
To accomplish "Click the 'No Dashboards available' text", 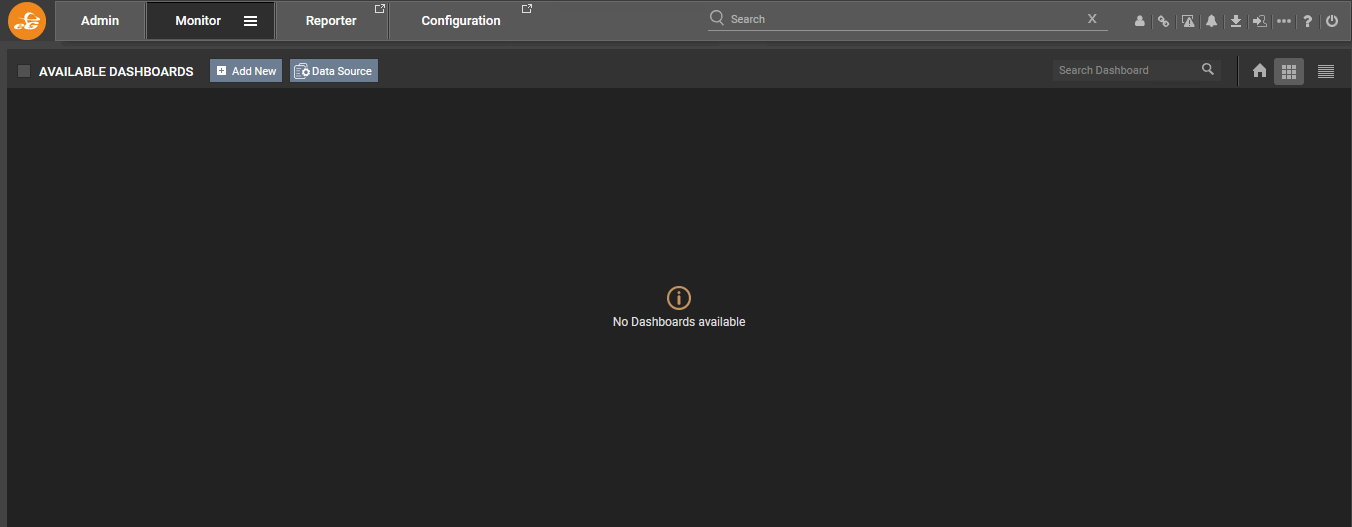I will pos(679,322).
